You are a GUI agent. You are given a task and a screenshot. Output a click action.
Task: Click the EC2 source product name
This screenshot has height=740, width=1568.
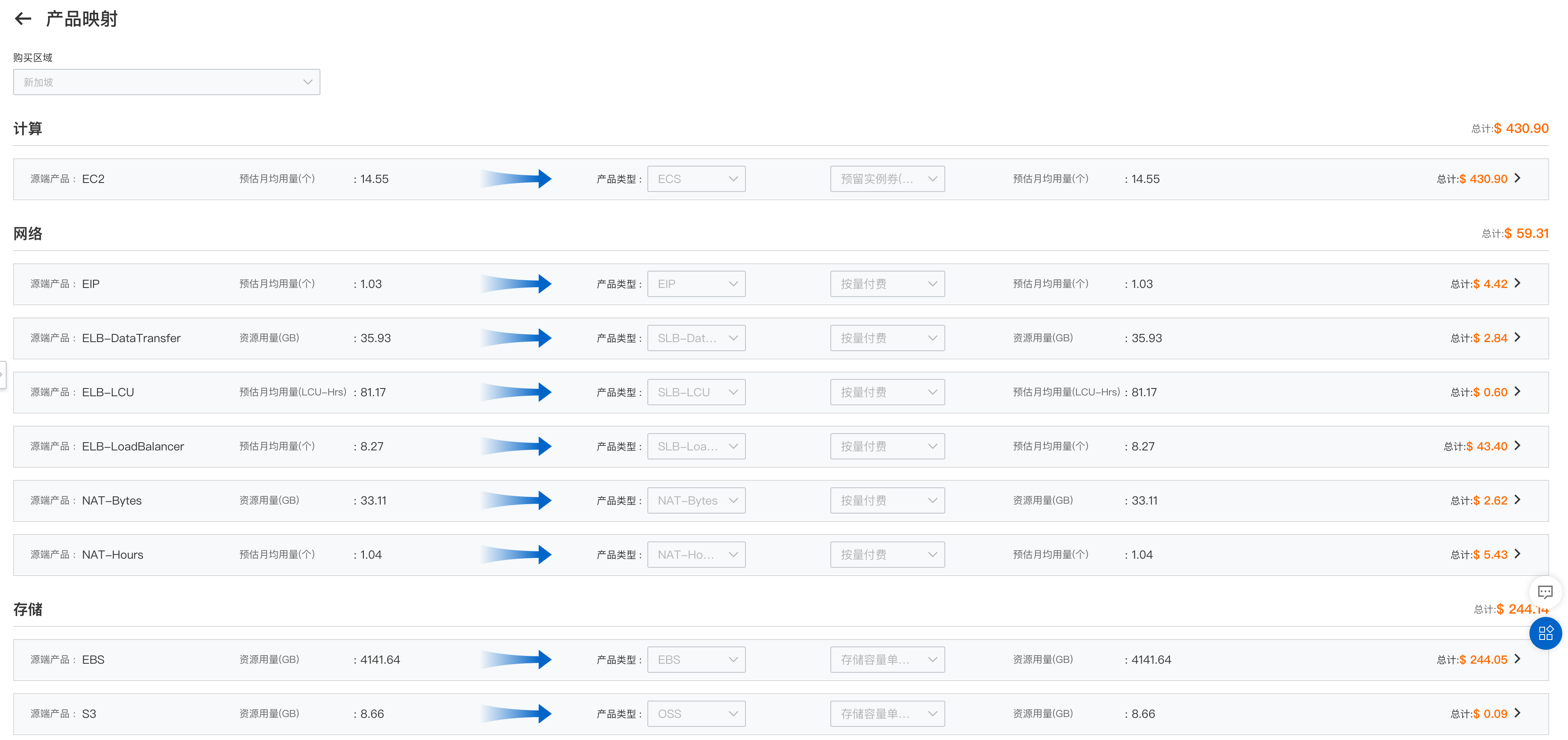point(93,179)
